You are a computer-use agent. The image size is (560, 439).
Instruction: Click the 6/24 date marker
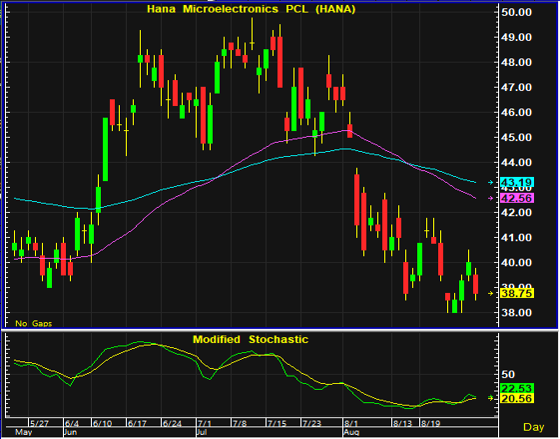tap(172, 424)
